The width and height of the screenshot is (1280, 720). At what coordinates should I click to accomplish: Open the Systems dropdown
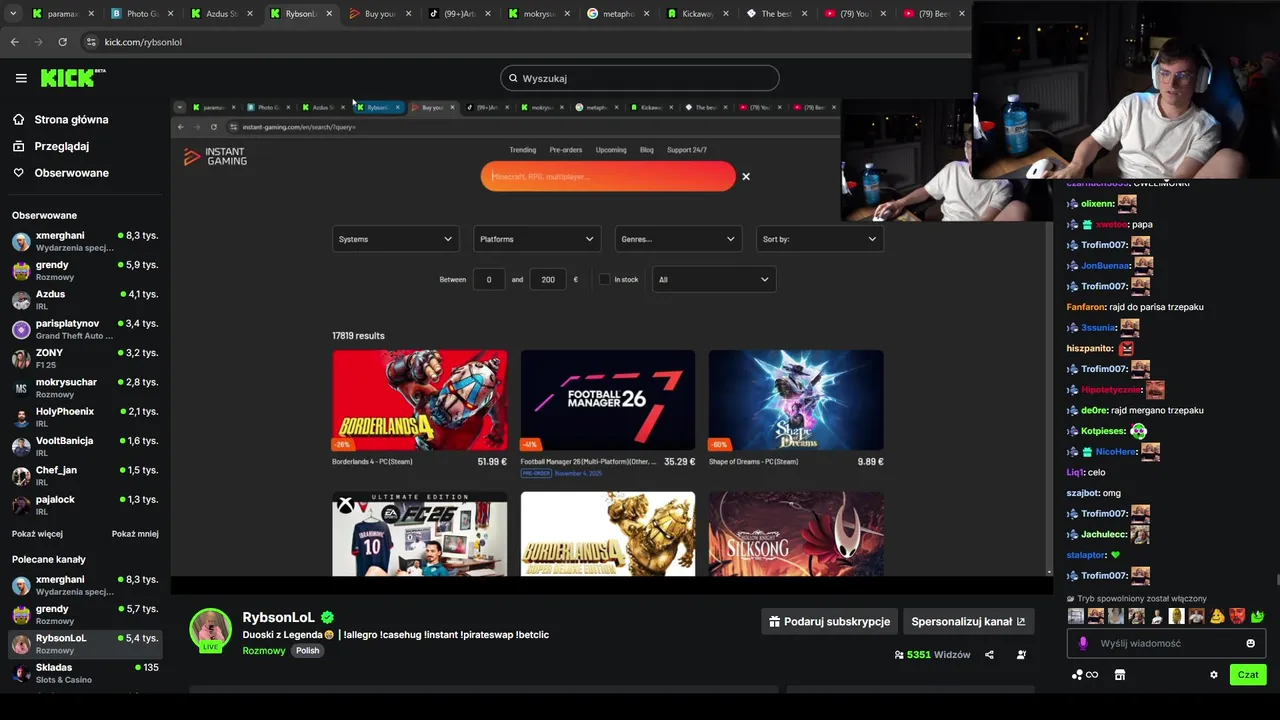pos(395,239)
